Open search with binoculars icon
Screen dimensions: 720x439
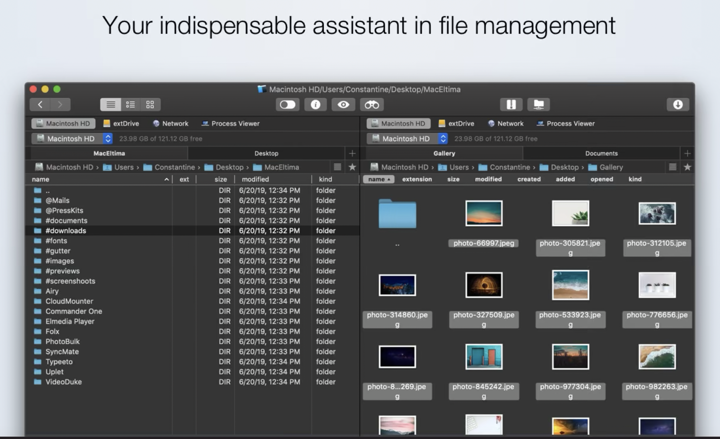[371, 105]
